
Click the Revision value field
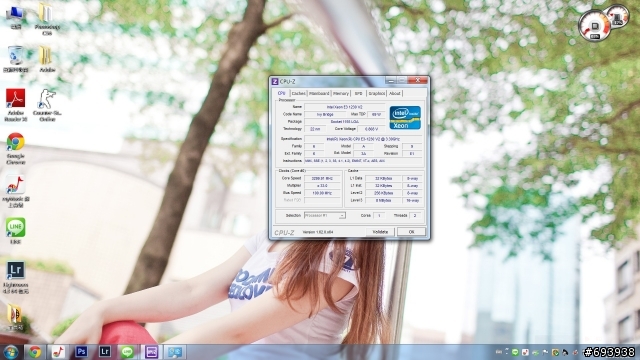[x=412, y=154]
